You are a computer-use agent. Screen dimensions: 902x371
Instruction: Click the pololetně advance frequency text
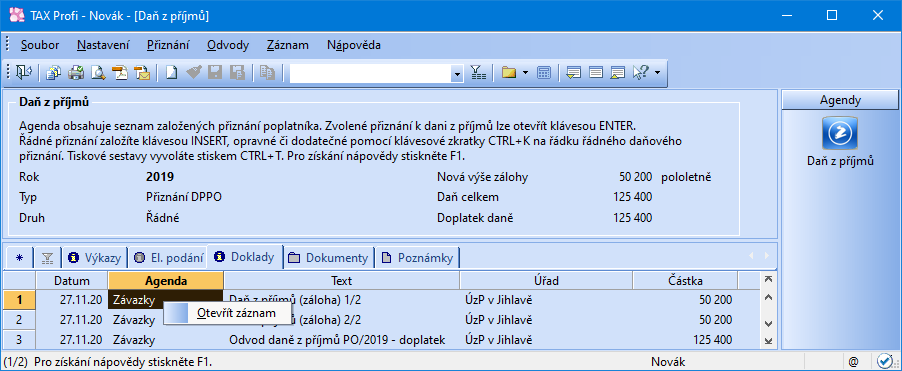[686, 177]
